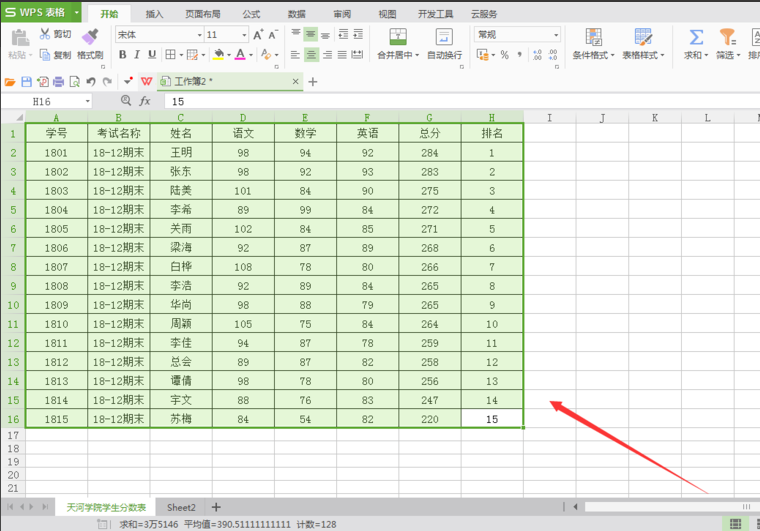
Task: Toggle Underline formatting button
Action: click(152, 55)
